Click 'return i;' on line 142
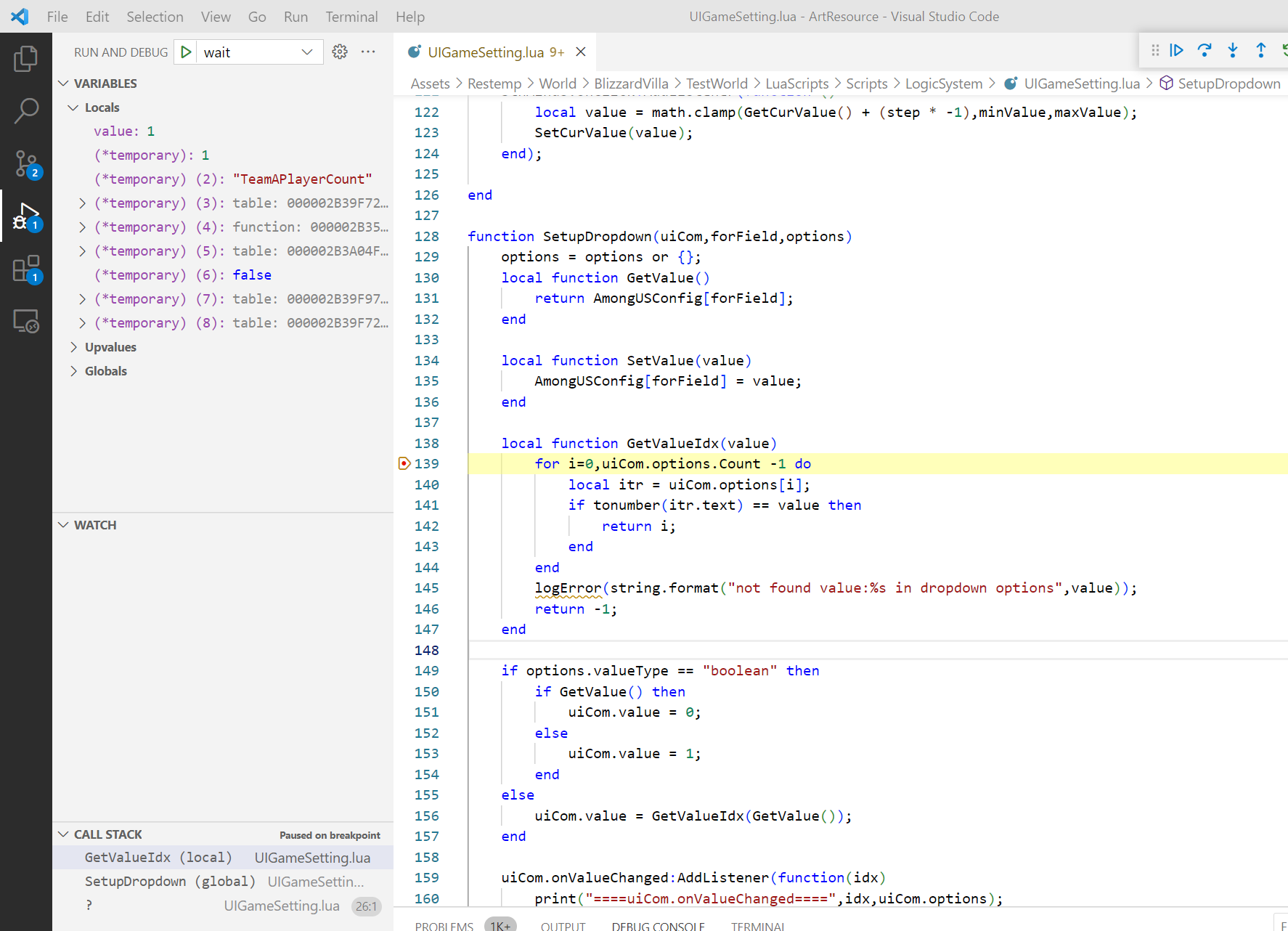Viewport: 1288px width, 931px height. click(x=638, y=526)
